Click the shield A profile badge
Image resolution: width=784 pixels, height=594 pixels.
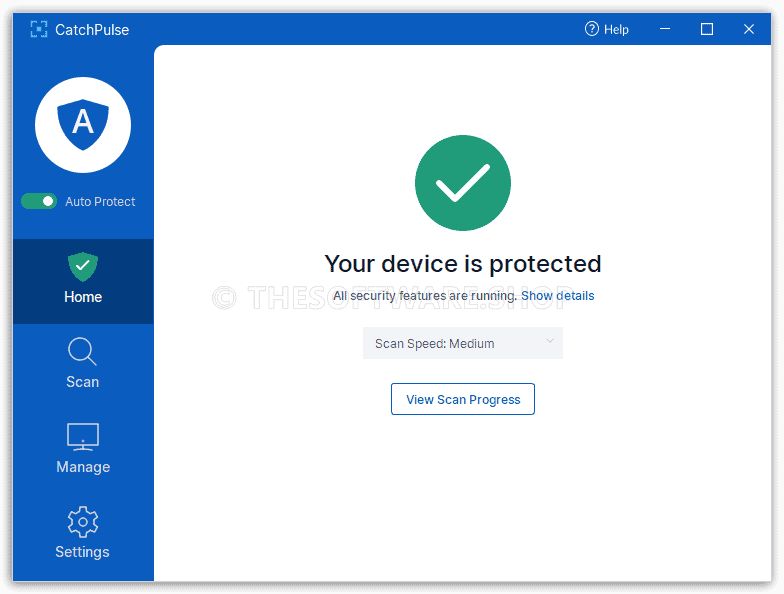coord(83,125)
